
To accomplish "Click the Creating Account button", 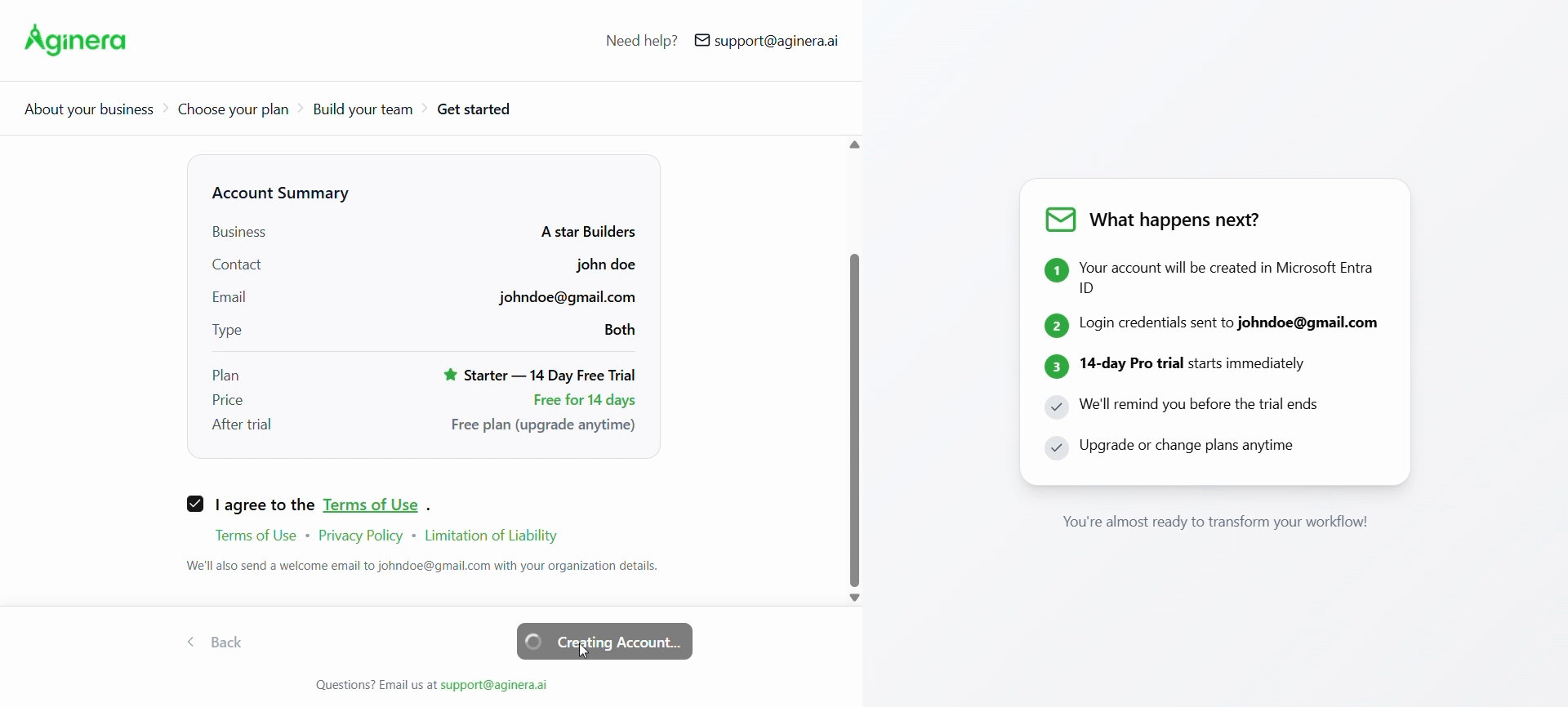I will point(605,643).
